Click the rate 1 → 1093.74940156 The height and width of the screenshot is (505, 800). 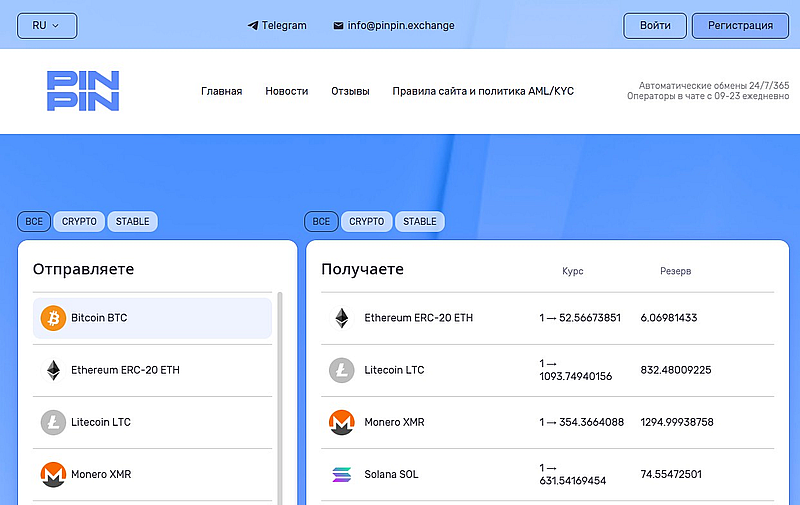click(x=576, y=370)
